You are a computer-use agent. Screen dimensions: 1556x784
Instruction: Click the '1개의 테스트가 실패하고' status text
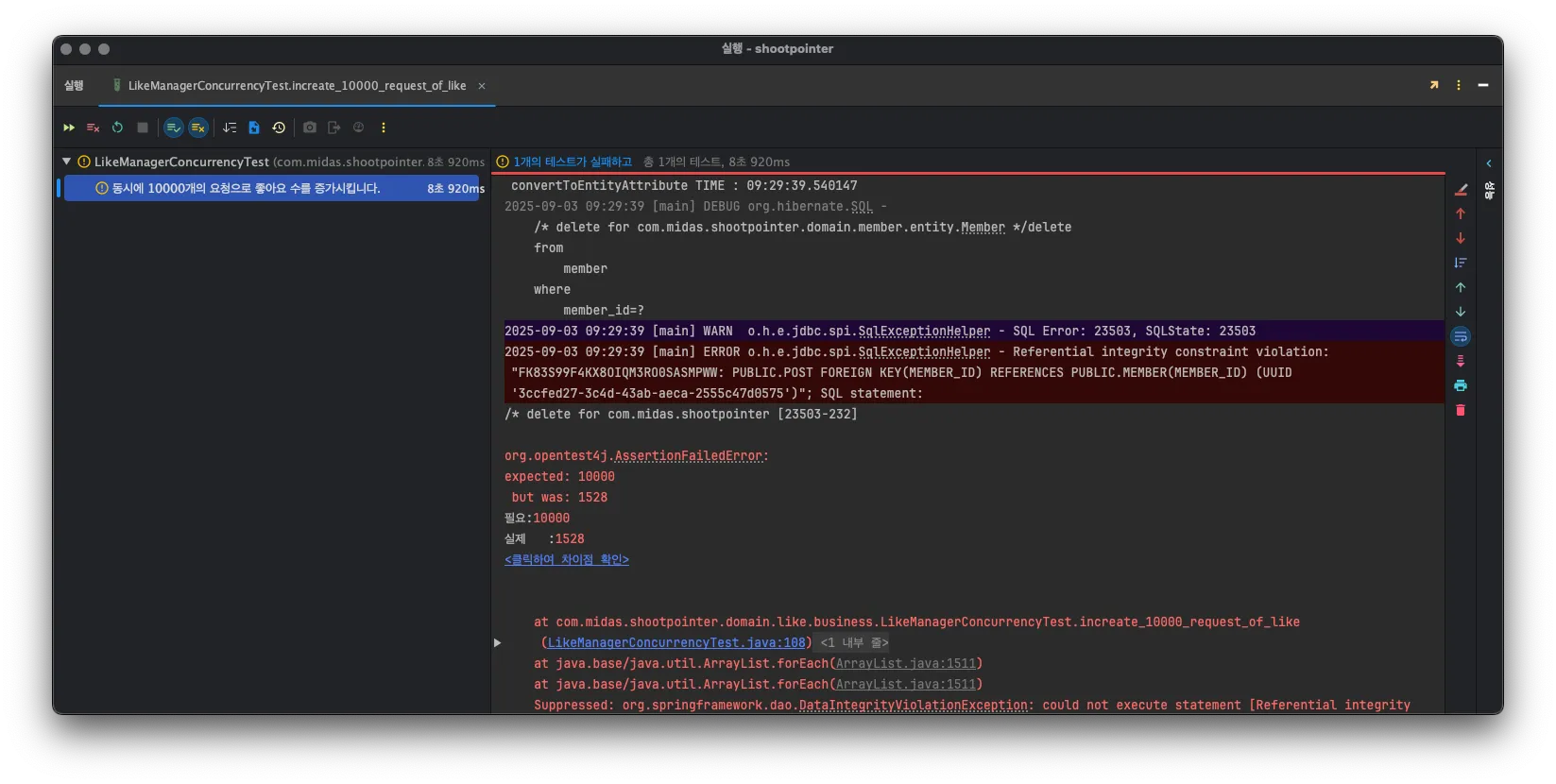click(573, 162)
